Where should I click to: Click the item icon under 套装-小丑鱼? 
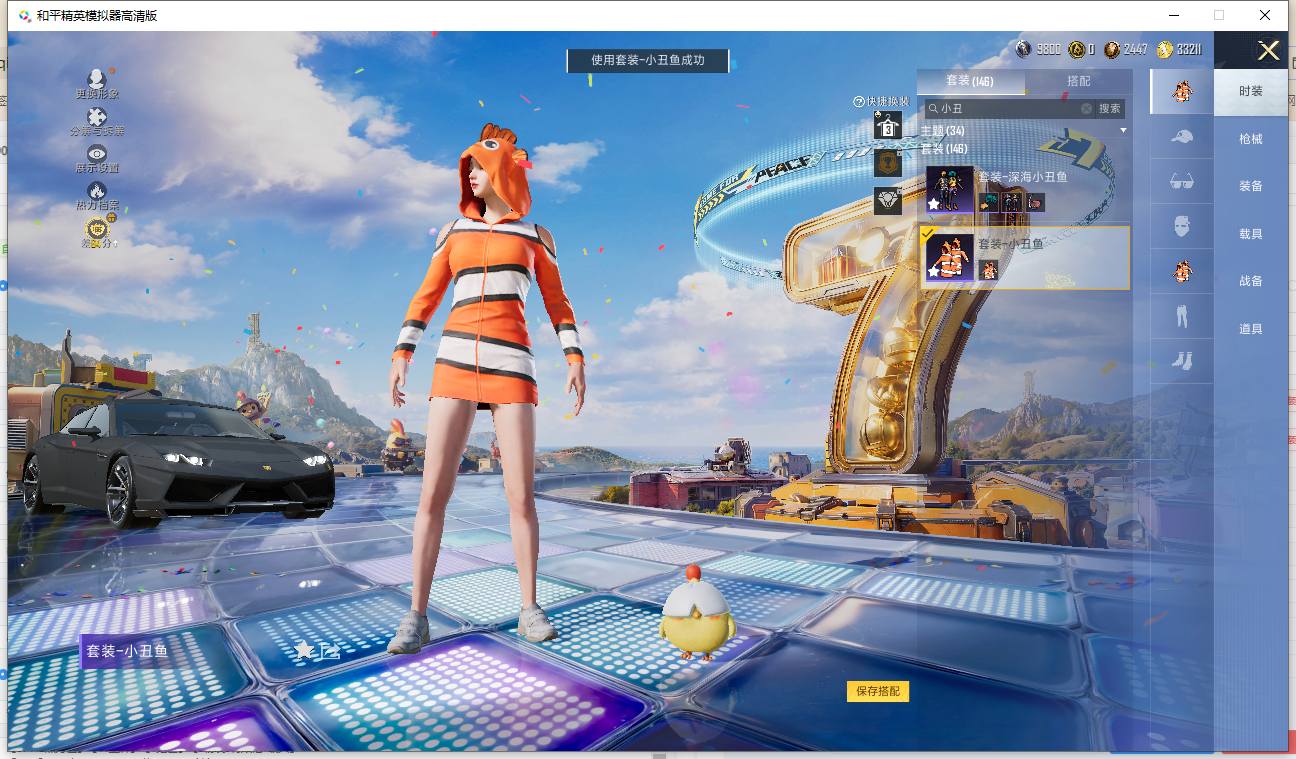coord(989,269)
